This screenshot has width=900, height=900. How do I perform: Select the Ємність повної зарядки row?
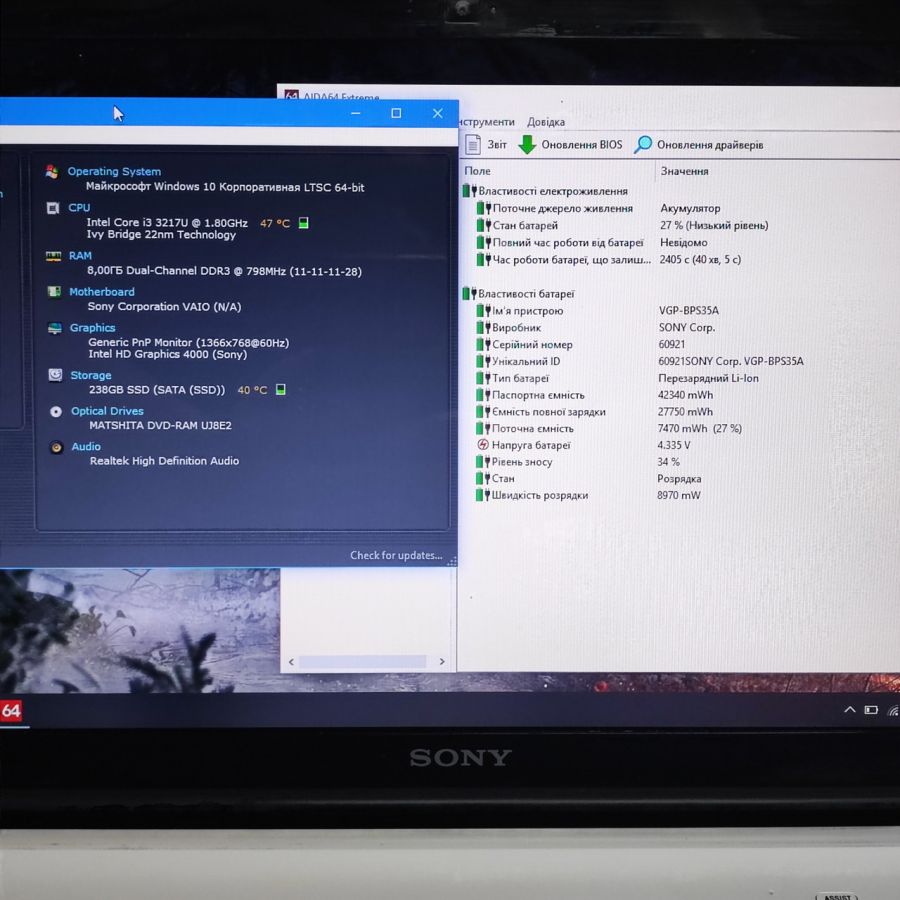pos(594,412)
